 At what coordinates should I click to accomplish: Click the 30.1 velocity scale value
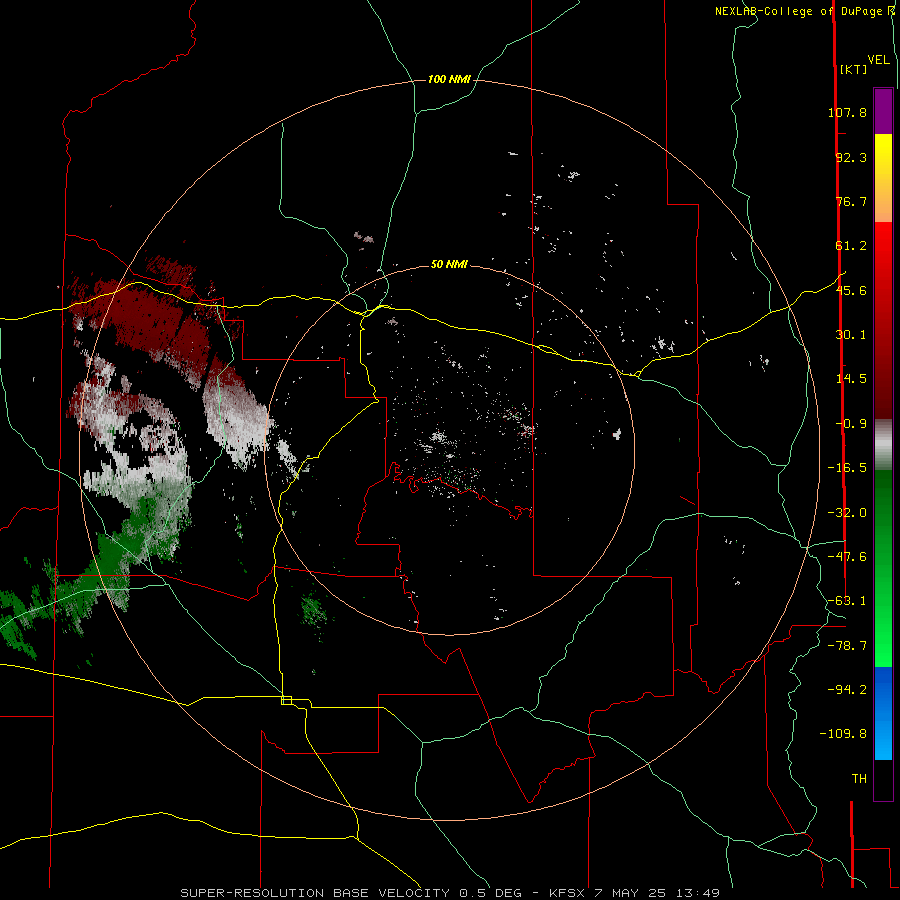click(851, 335)
